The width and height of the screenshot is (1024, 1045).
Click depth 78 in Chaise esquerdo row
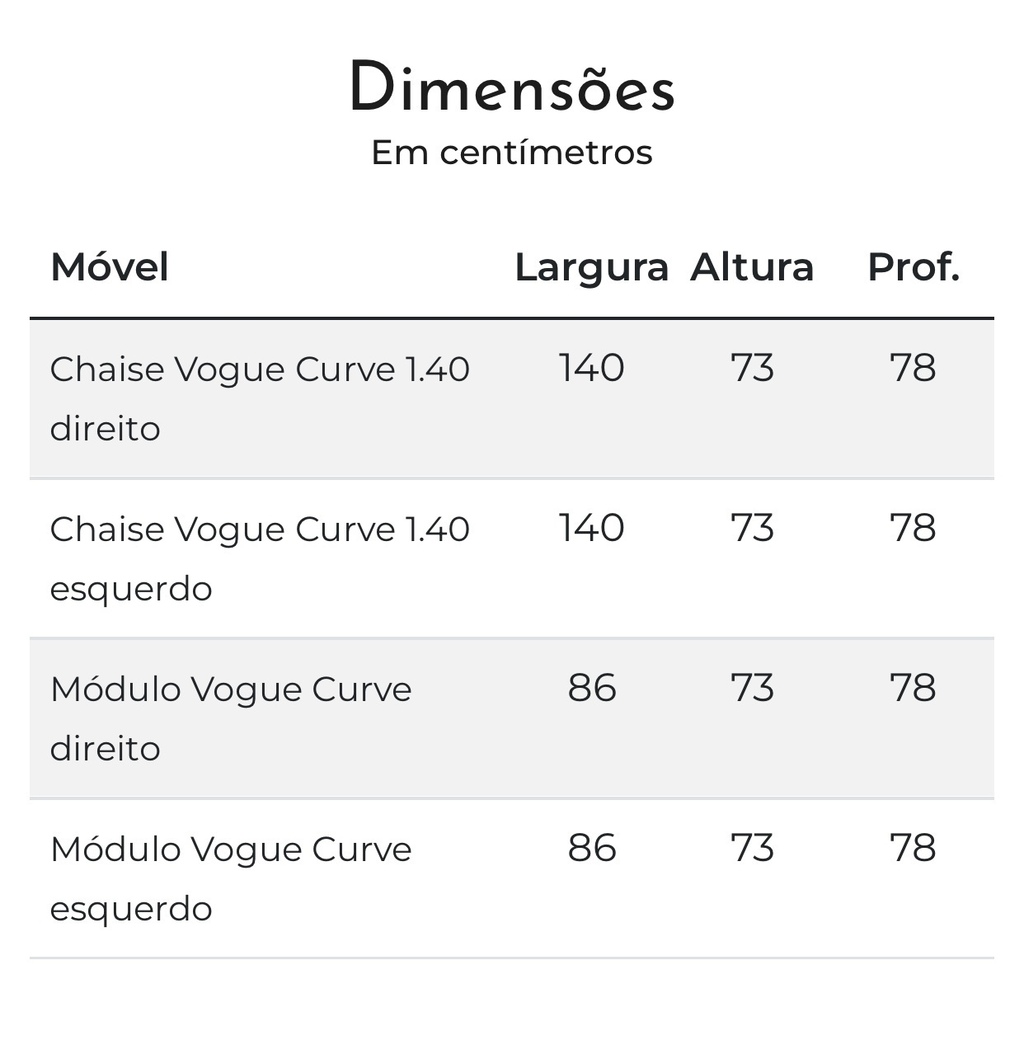pyautogui.click(x=913, y=528)
